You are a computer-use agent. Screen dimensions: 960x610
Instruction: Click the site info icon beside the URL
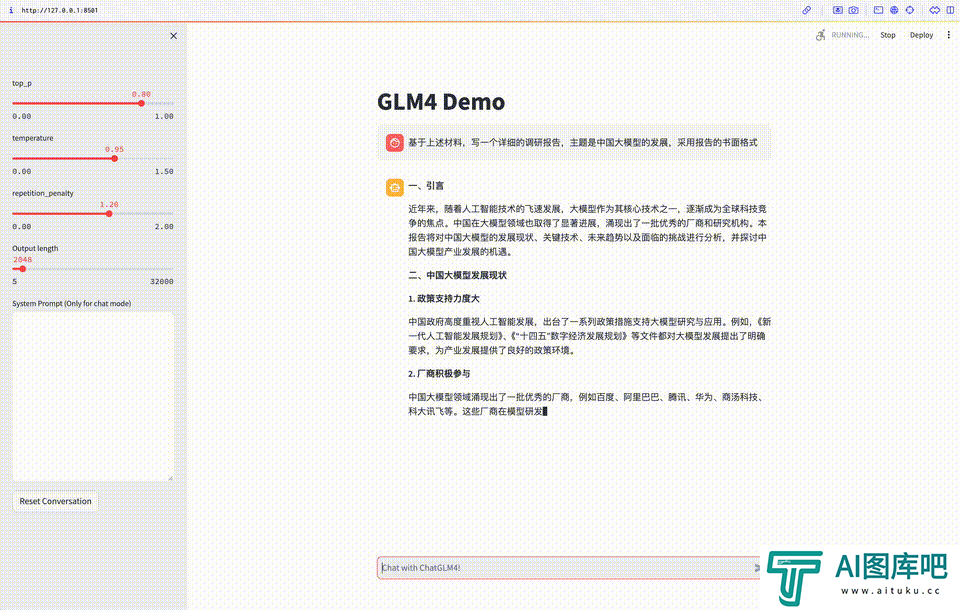(x=11, y=10)
